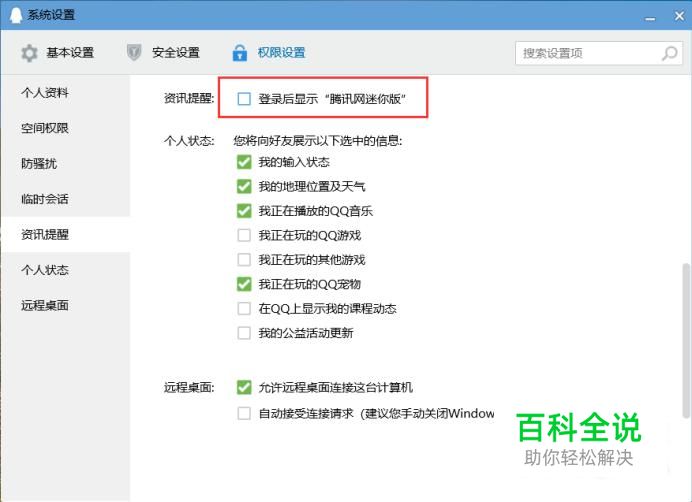This screenshot has width=692, height=502.
Task: Check 我的公益活动更新
Action: click(244, 332)
